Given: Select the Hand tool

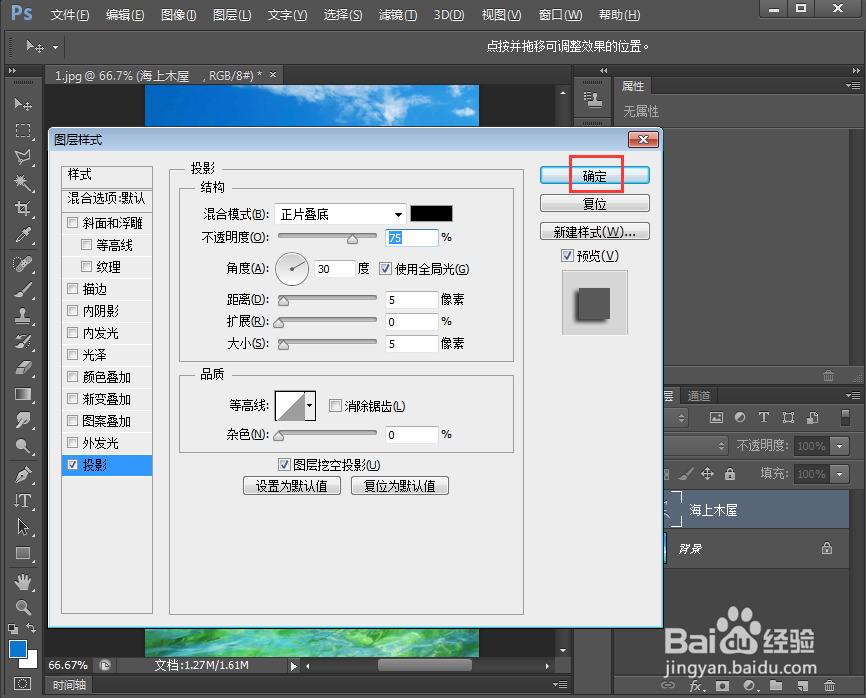Looking at the screenshot, I should click(x=23, y=582).
